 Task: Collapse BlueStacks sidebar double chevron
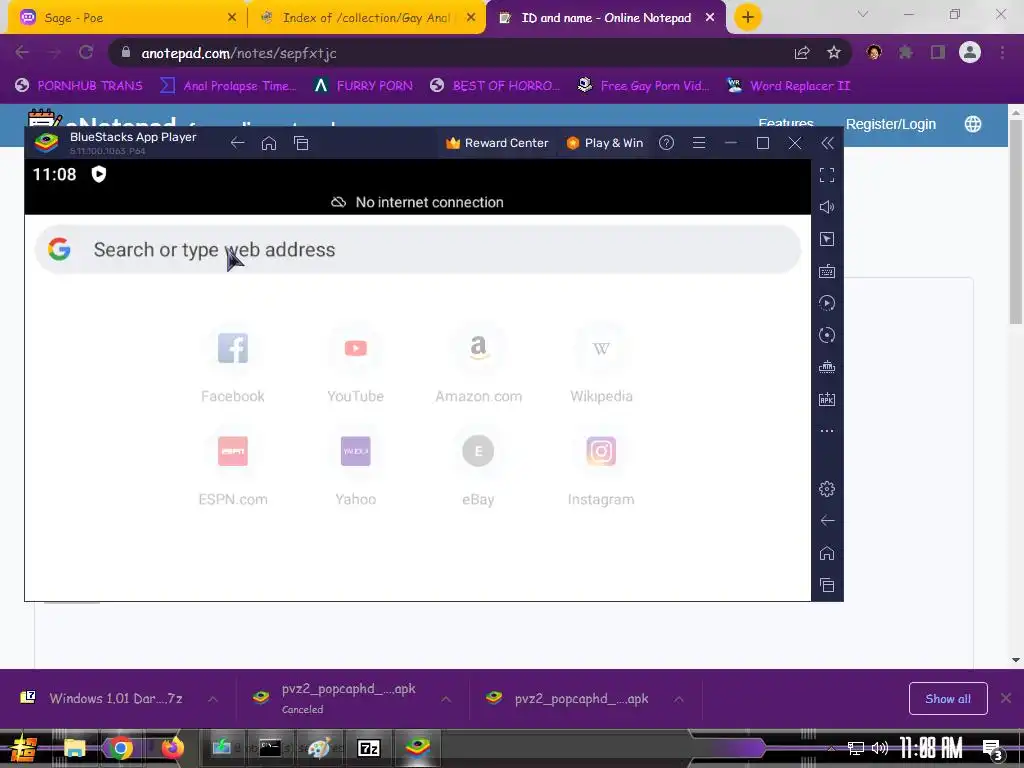827,143
